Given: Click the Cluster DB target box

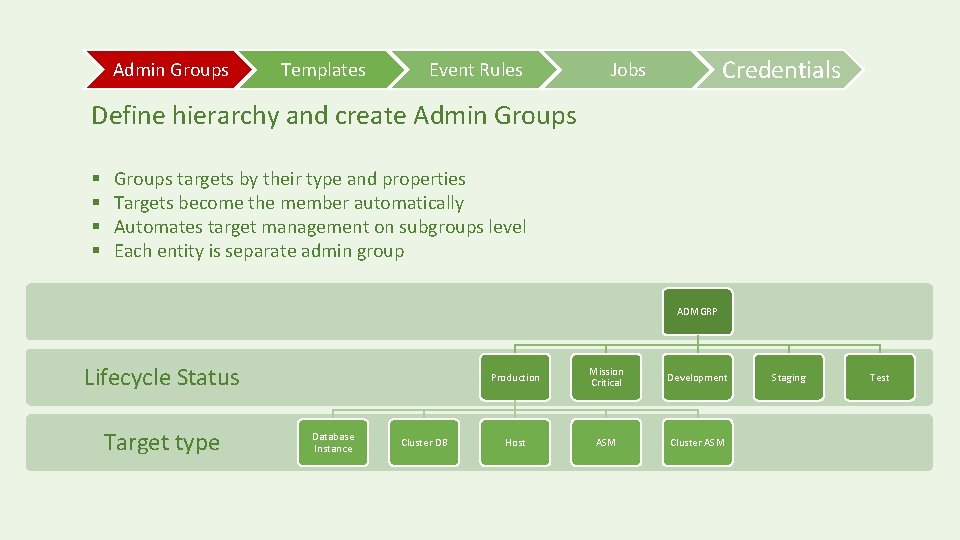Looking at the screenshot, I should pos(424,443).
